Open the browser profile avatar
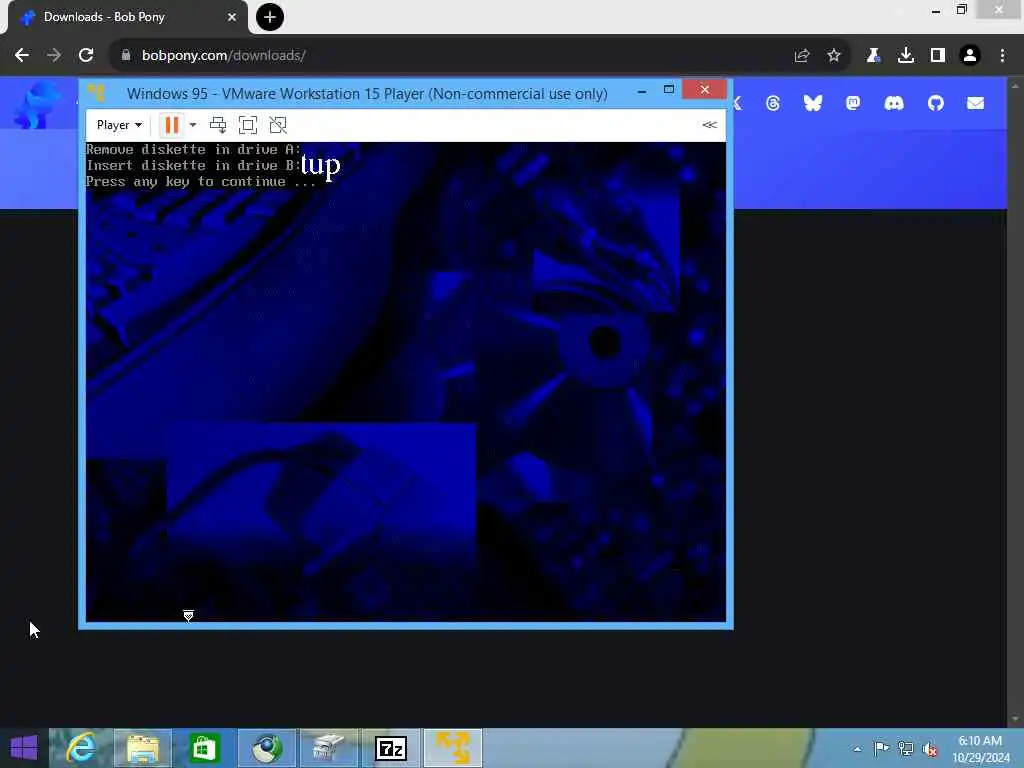The image size is (1024, 768). point(970,56)
